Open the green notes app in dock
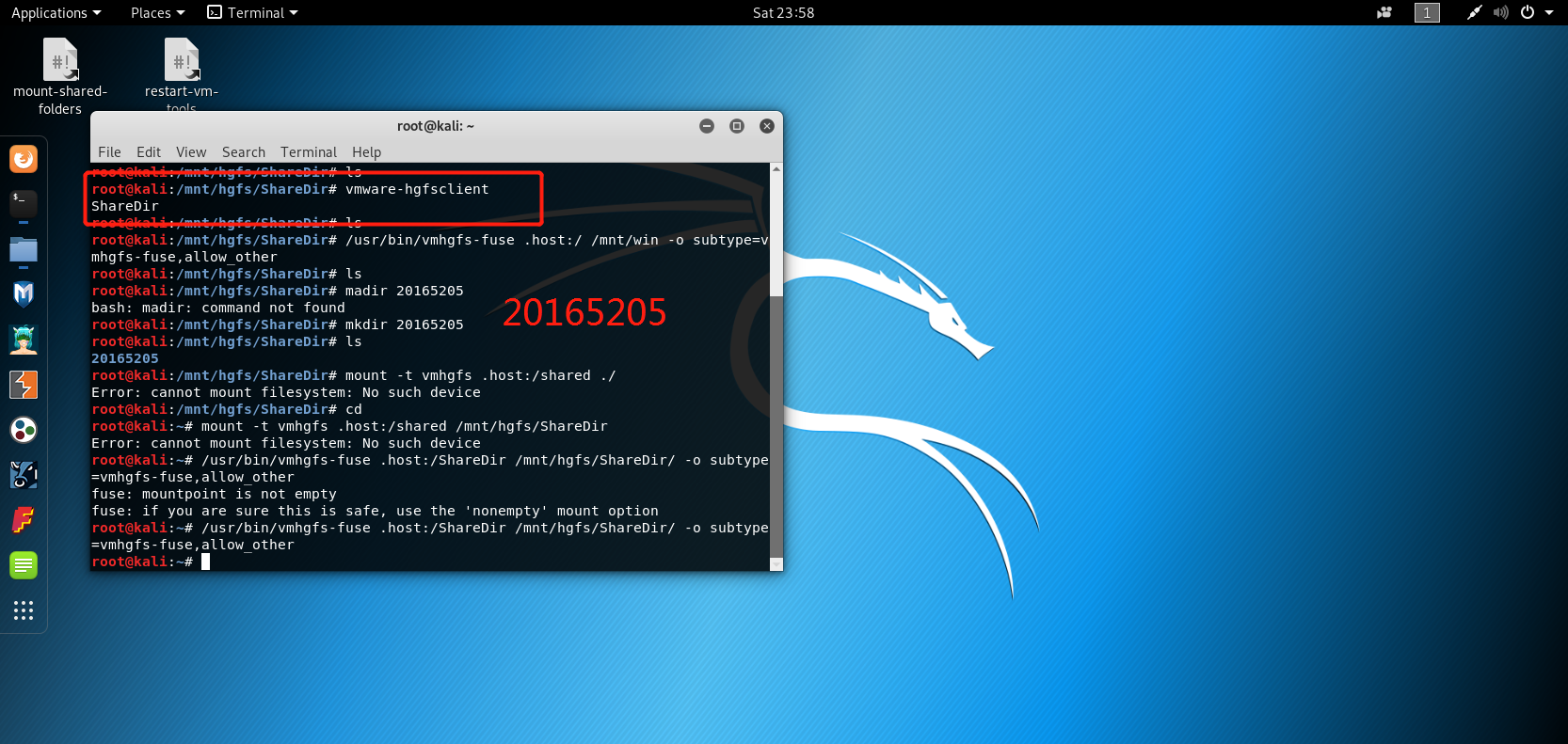Image resolution: width=1568 pixels, height=744 pixels. (24, 565)
